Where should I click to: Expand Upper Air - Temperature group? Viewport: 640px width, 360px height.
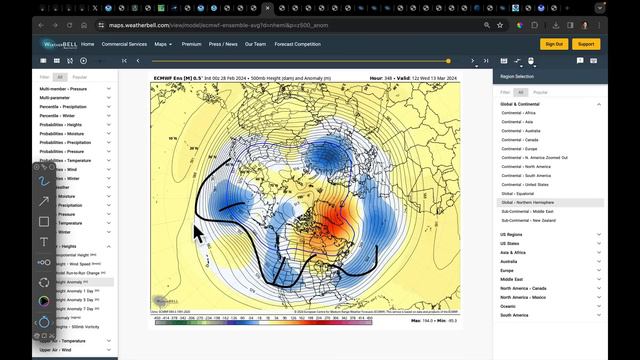tap(75, 341)
